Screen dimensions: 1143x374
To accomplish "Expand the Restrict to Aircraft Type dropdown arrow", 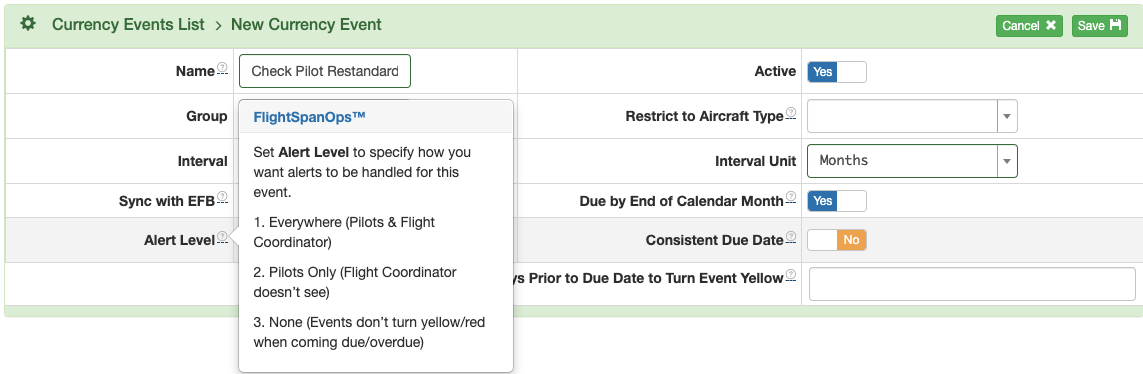I will pos(1007,117).
